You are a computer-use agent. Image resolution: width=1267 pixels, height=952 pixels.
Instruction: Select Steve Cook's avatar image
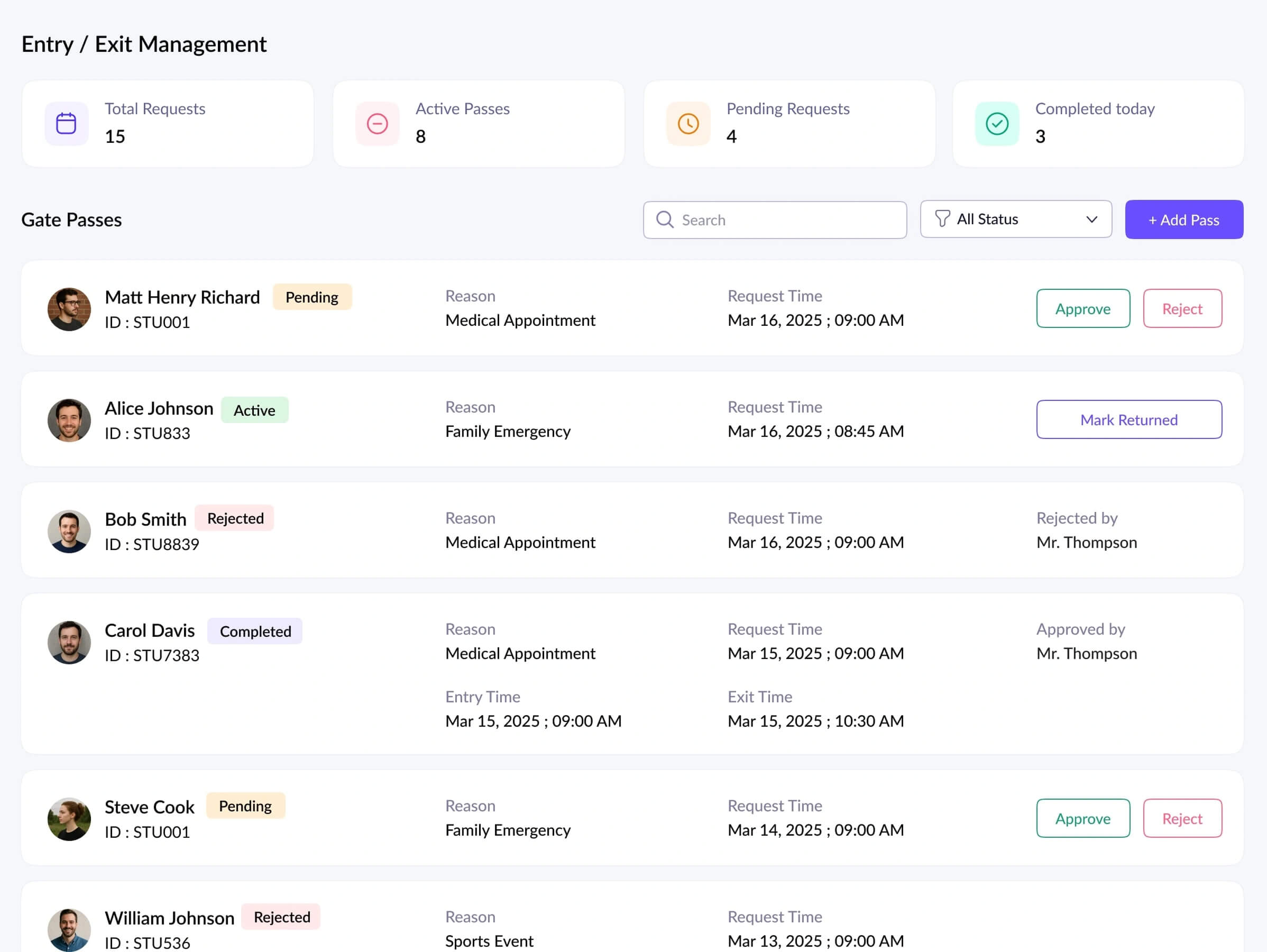click(x=69, y=819)
